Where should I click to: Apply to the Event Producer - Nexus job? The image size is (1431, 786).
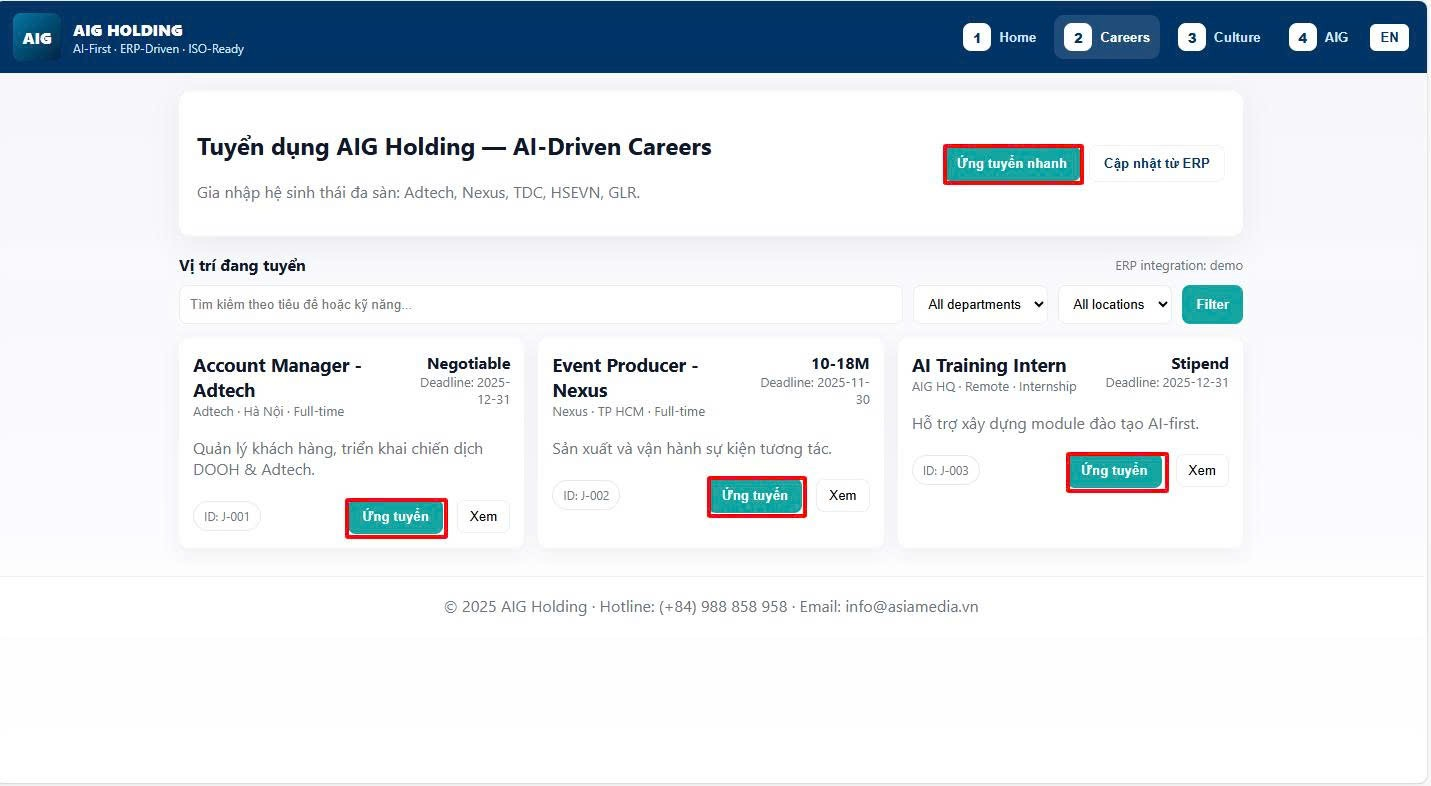point(756,496)
